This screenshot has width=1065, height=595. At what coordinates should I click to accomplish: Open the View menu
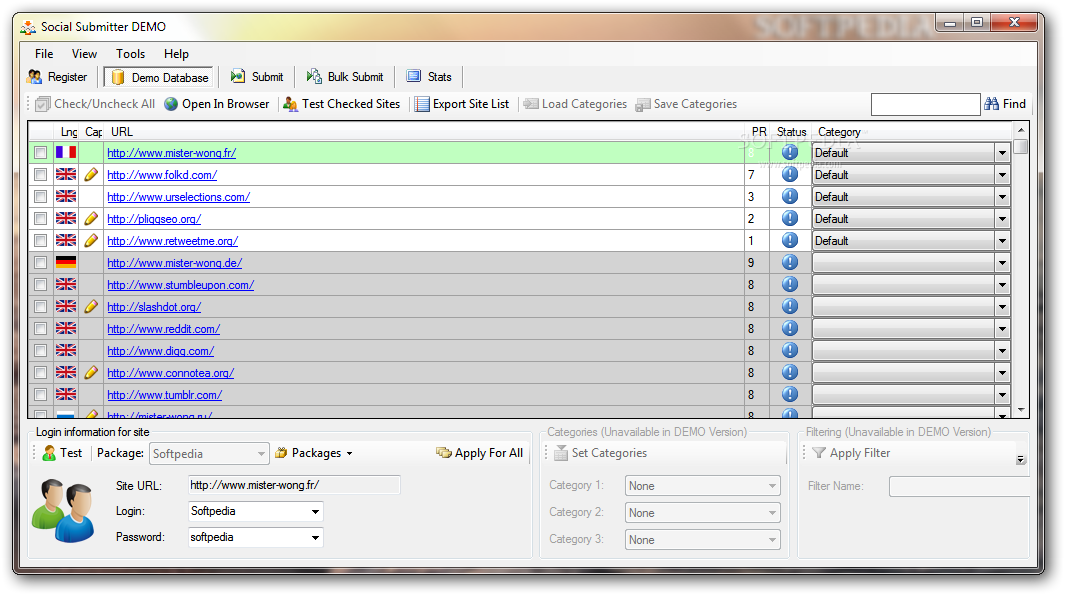point(84,54)
